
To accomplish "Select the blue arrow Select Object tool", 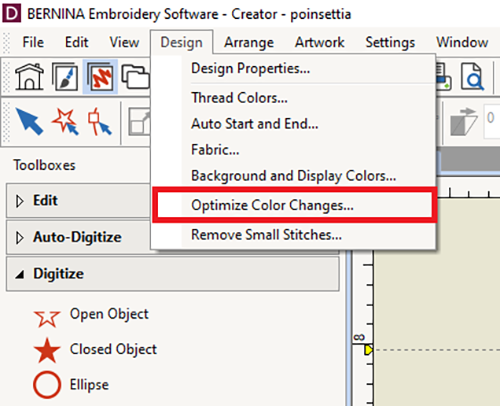I will (30, 122).
